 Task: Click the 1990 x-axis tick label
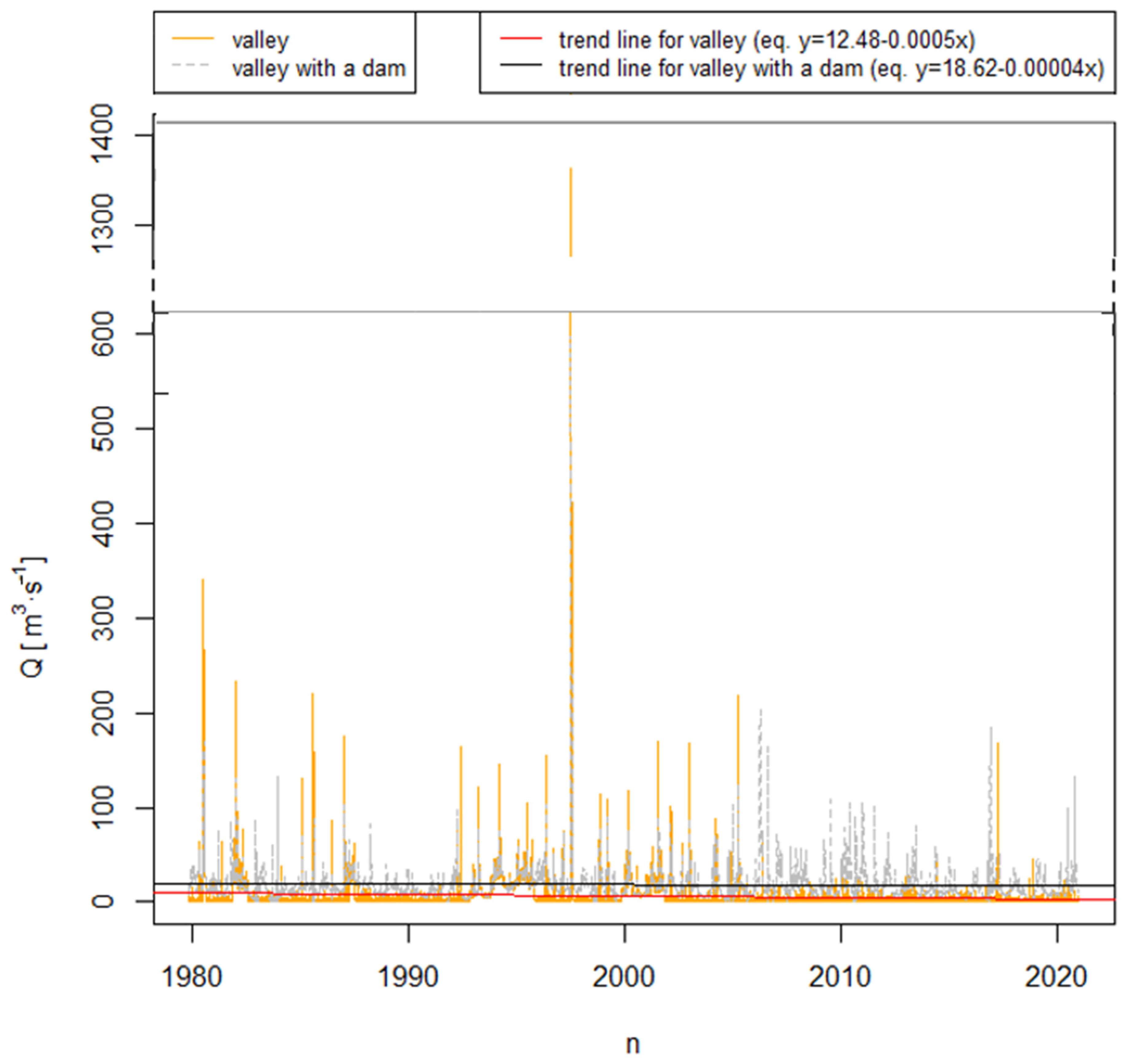(x=408, y=977)
